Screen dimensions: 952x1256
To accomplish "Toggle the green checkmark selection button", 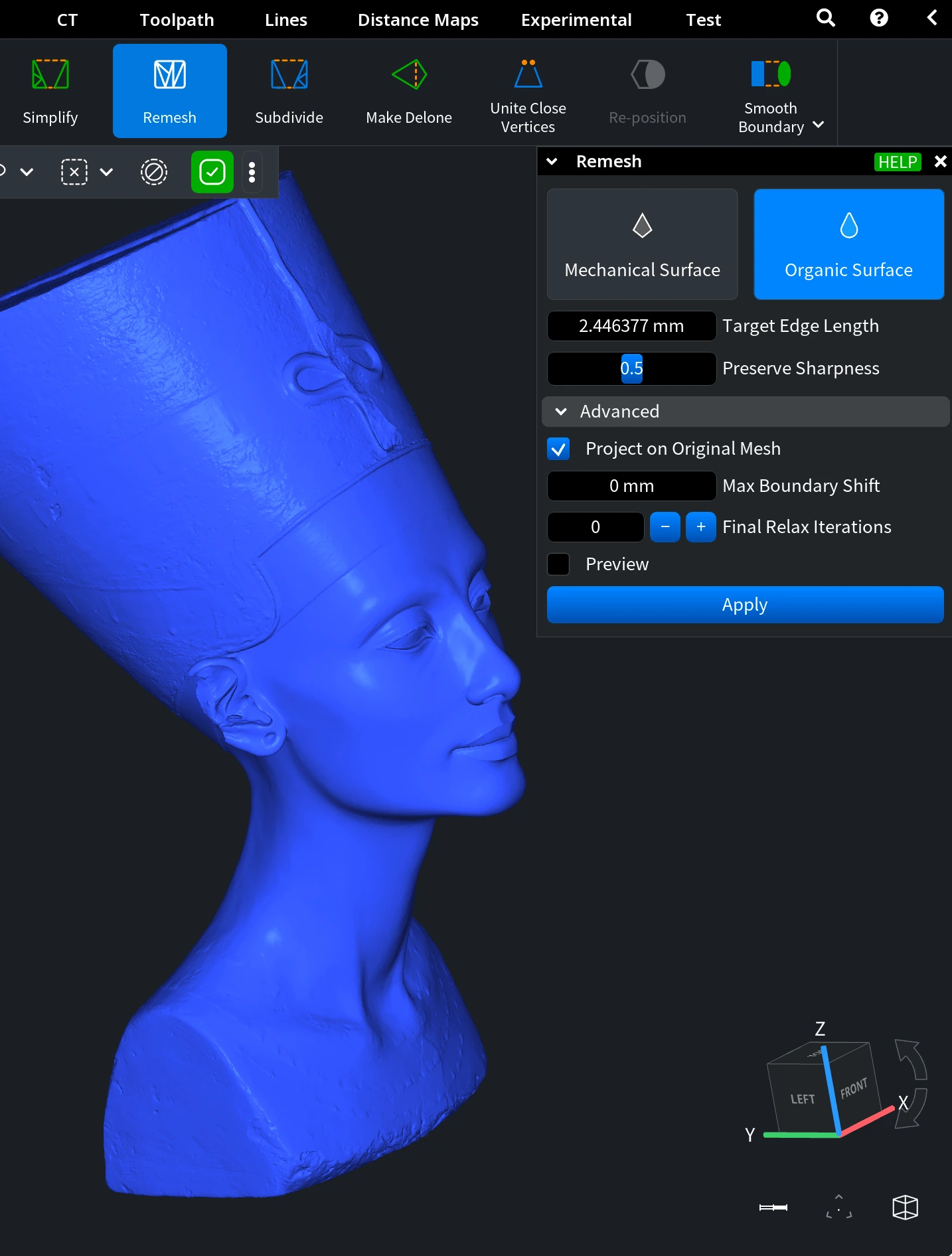I will 212,172.
